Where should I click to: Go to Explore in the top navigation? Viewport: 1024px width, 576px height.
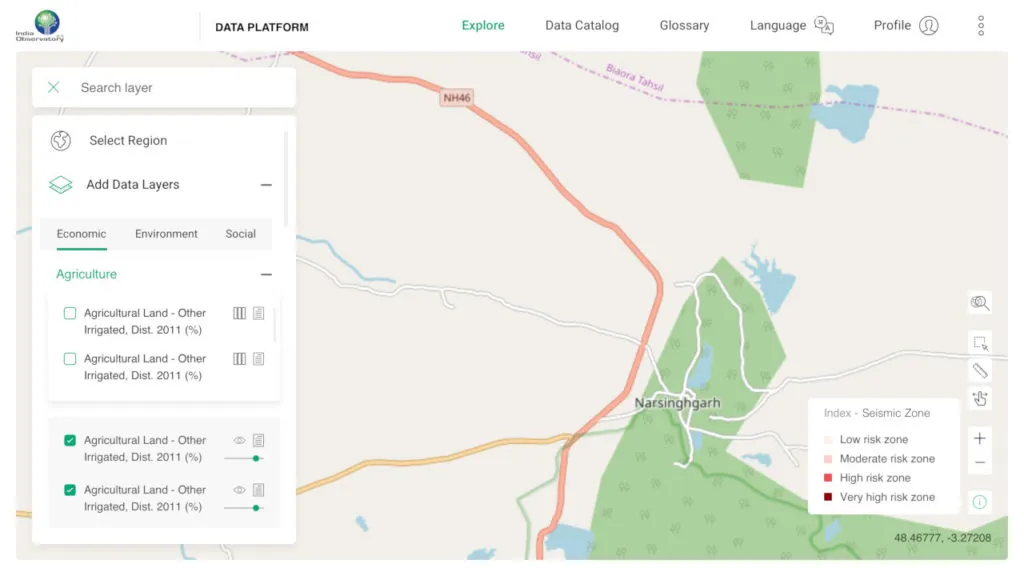coord(483,25)
